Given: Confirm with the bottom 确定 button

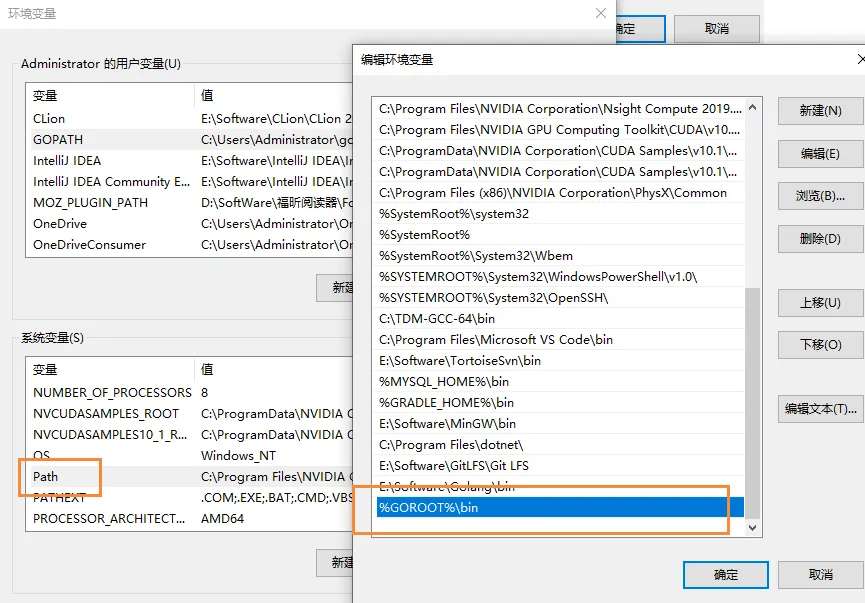Looking at the screenshot, I should (x=725, y=575).
